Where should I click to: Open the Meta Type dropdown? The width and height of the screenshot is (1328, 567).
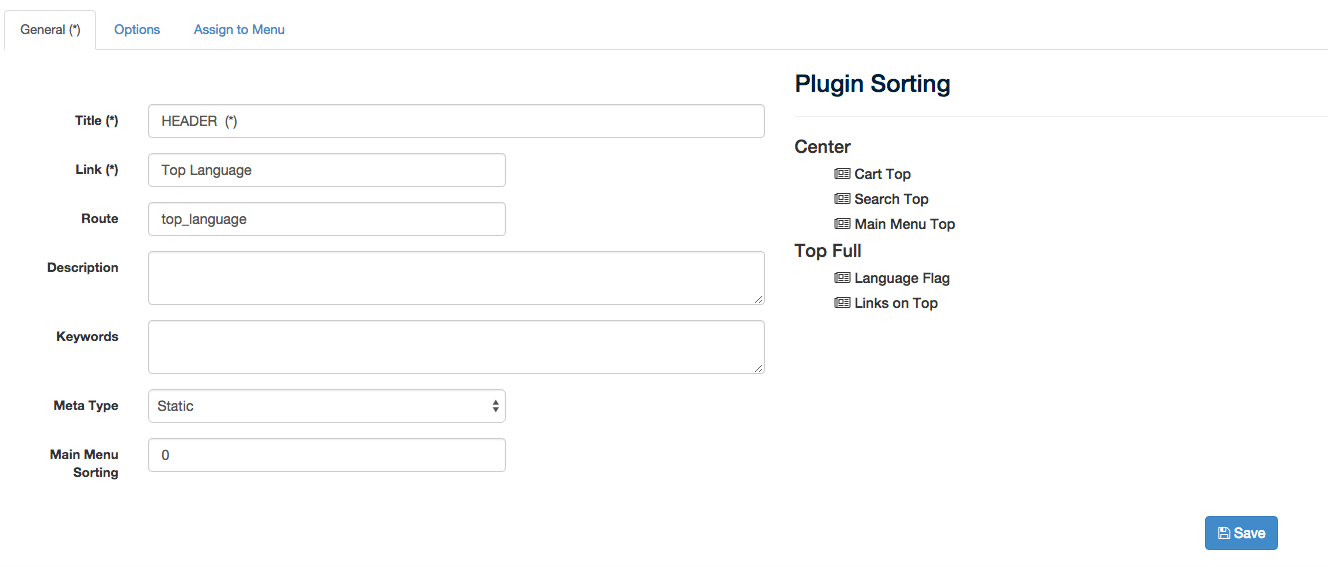(x=327, y=406)
